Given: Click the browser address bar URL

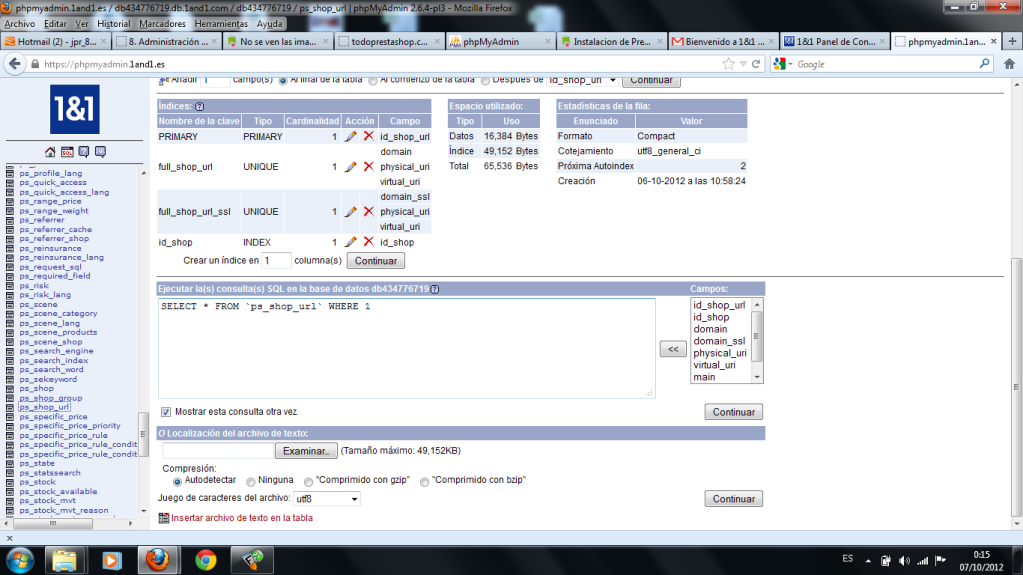Looking at the screenshot, I should click(x=104, y=64).
